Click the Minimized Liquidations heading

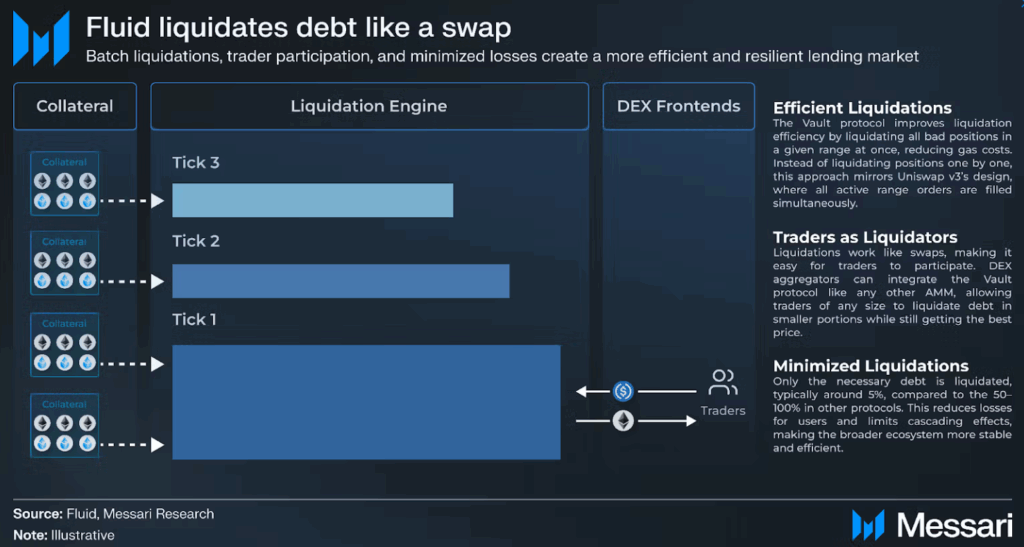[870, 366]
